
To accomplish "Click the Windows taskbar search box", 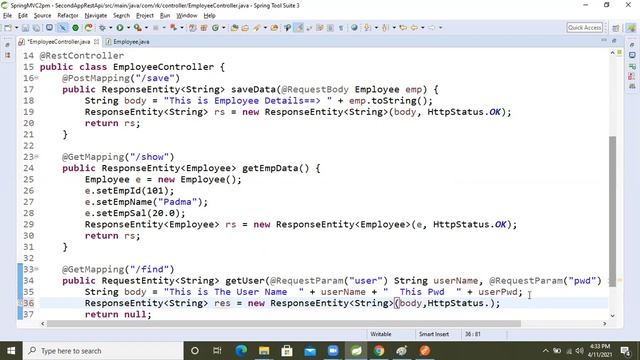I will pyautogui.click(x=103, y=351).
